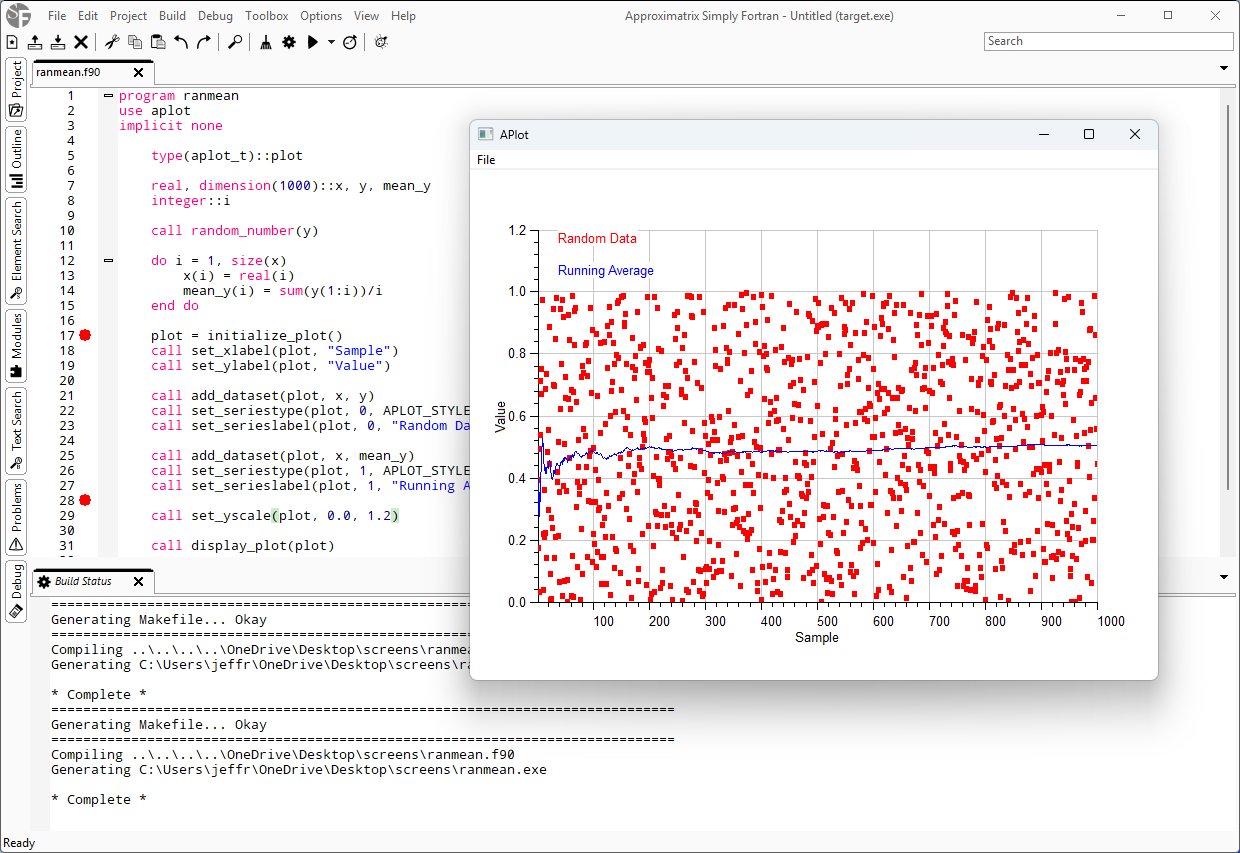Open the bottom panel dropdown arrow
This screenshot has height=853, width=1240.
point(1225,577)
